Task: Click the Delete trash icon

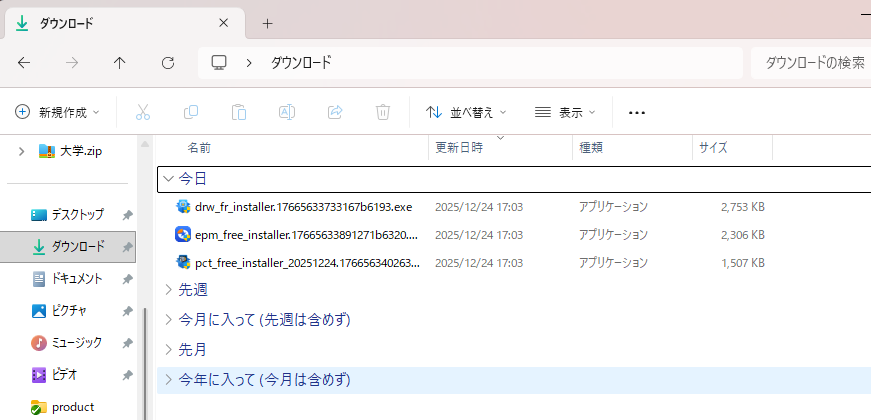Action: click(x=383, y=112)
